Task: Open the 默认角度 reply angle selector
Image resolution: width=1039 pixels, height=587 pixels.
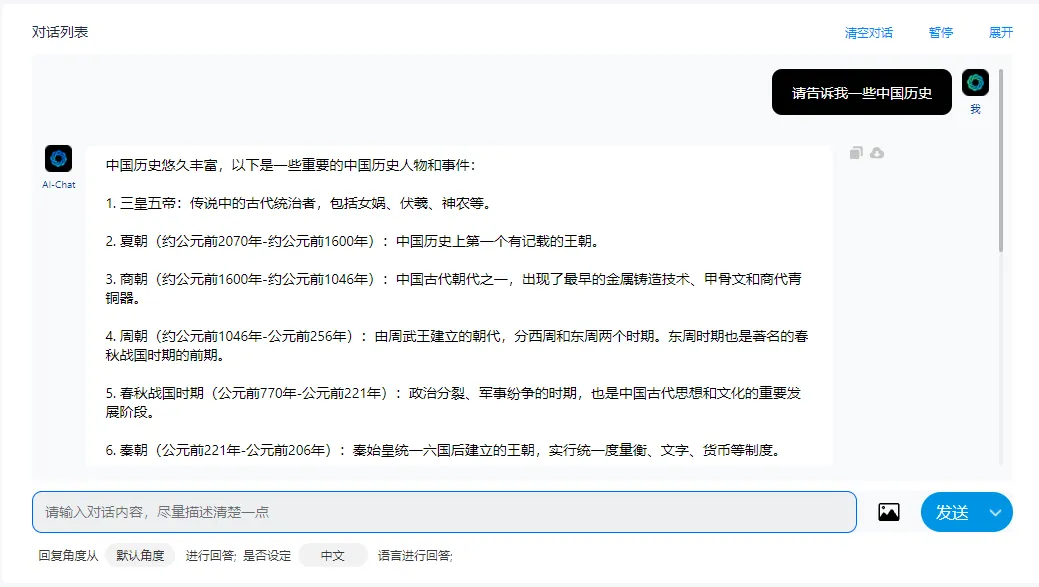Action: 140,556
